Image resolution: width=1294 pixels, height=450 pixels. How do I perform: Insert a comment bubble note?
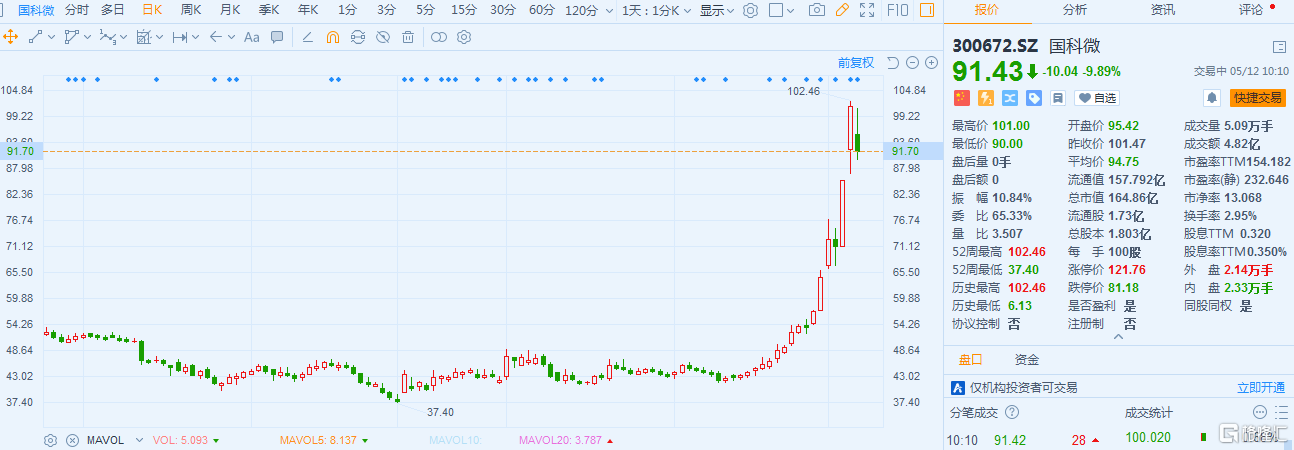tap(277, 37)
